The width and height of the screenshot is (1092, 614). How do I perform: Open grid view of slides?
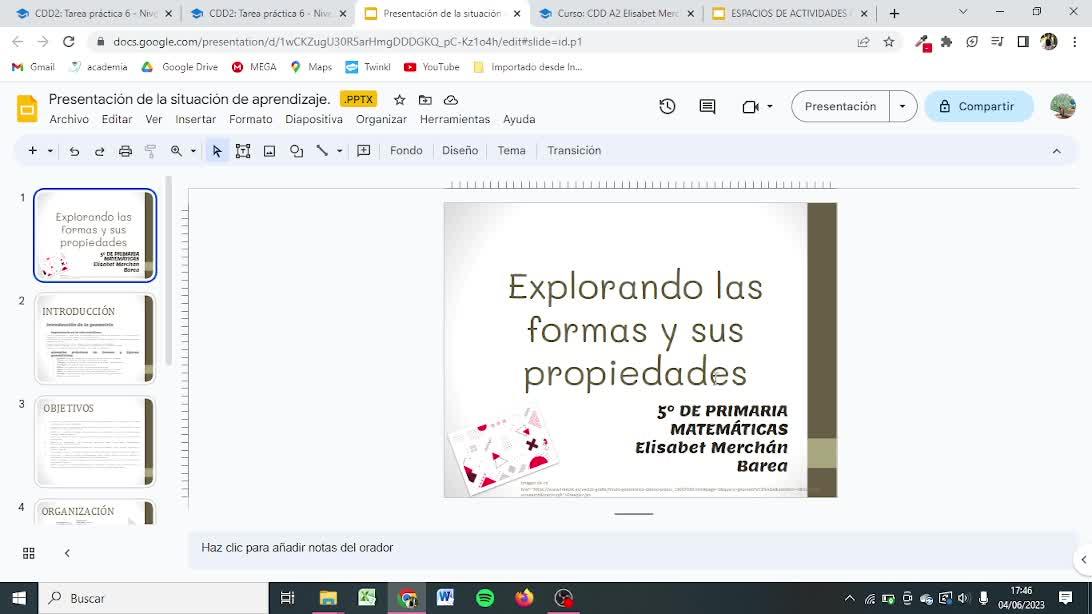[29, 553]
